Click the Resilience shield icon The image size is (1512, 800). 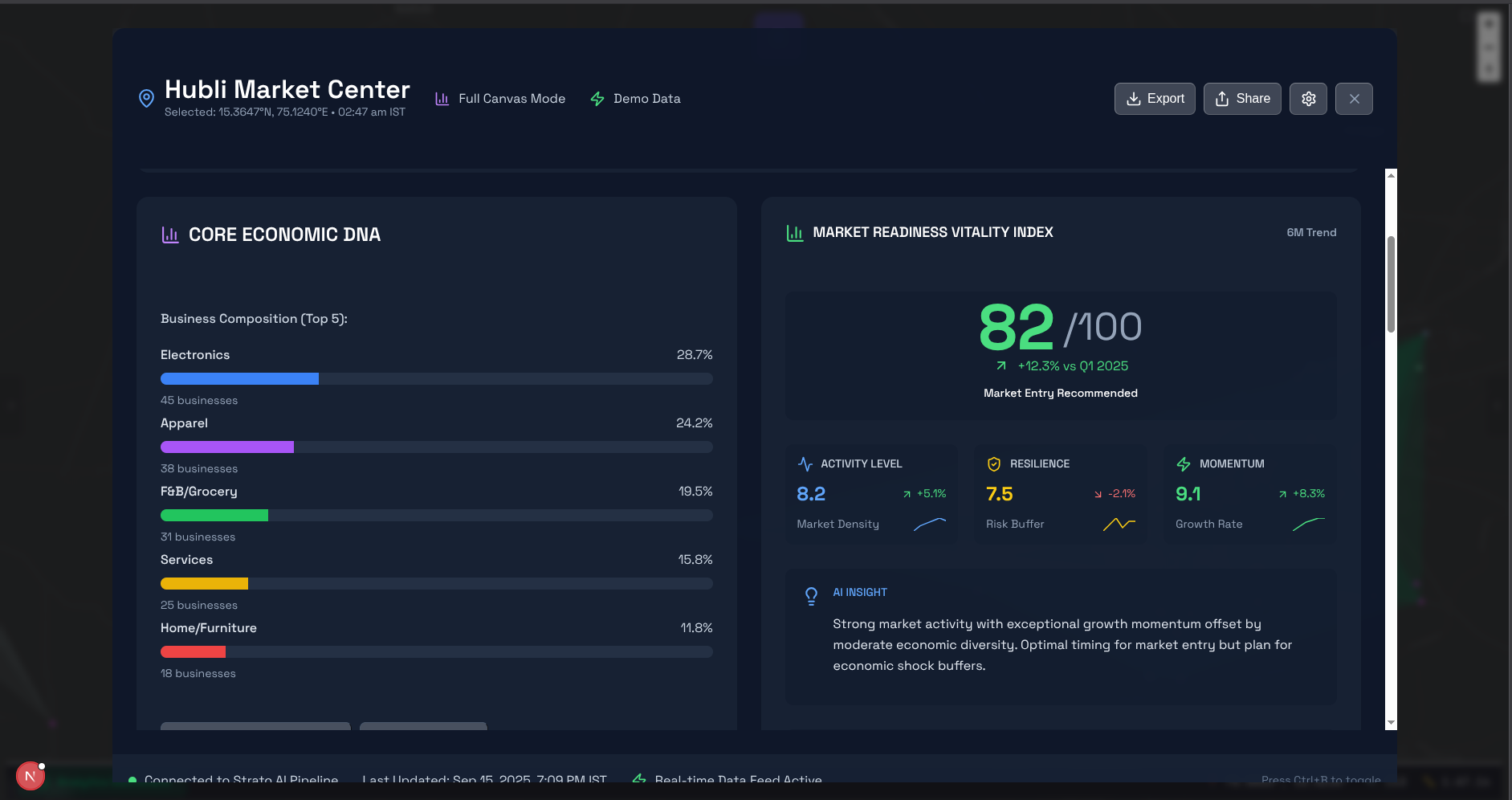click(x=995, y=463)
